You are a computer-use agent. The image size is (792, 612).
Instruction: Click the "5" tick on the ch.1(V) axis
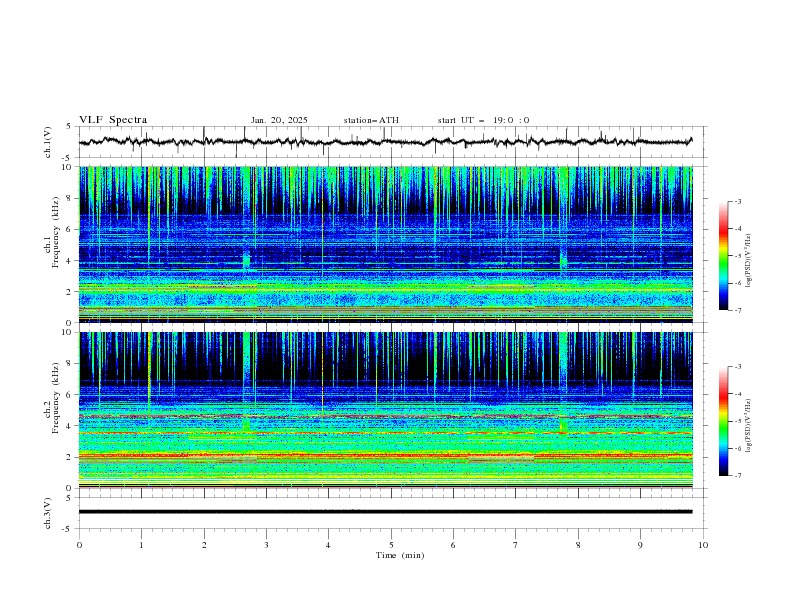(69, 127)
